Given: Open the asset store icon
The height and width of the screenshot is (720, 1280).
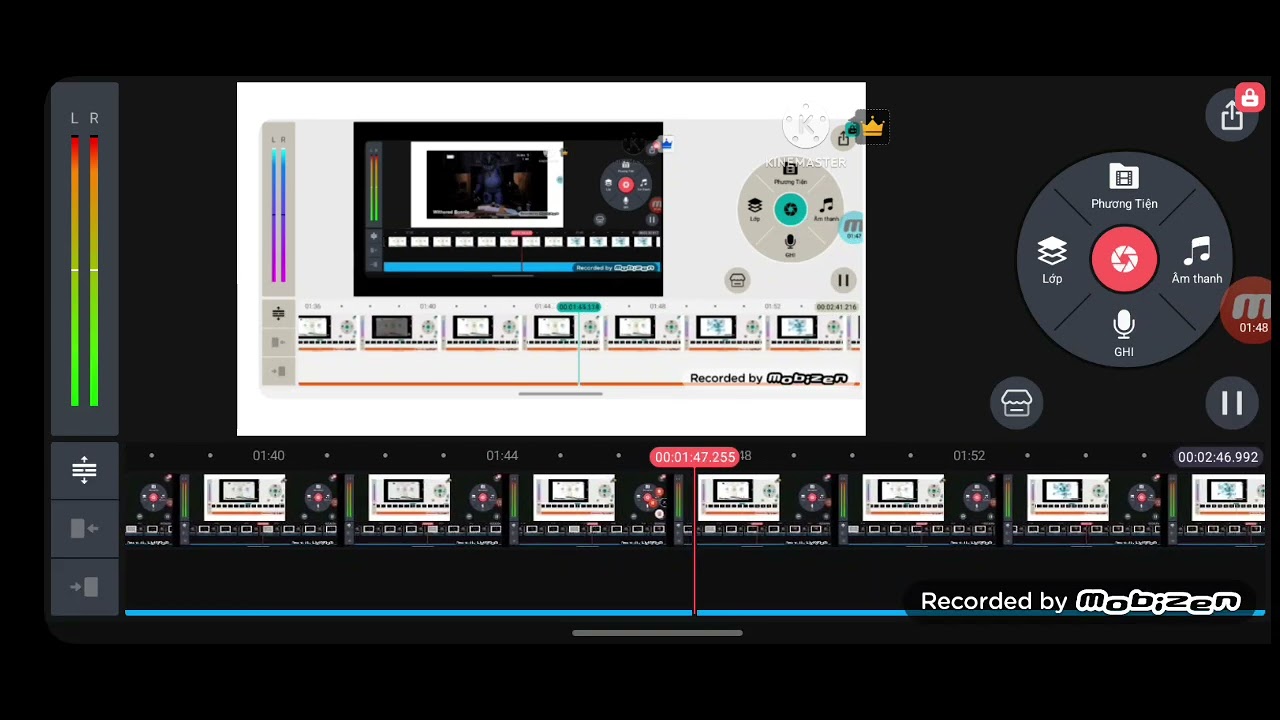Looking at the screenshot, I should coord(1016,403).
